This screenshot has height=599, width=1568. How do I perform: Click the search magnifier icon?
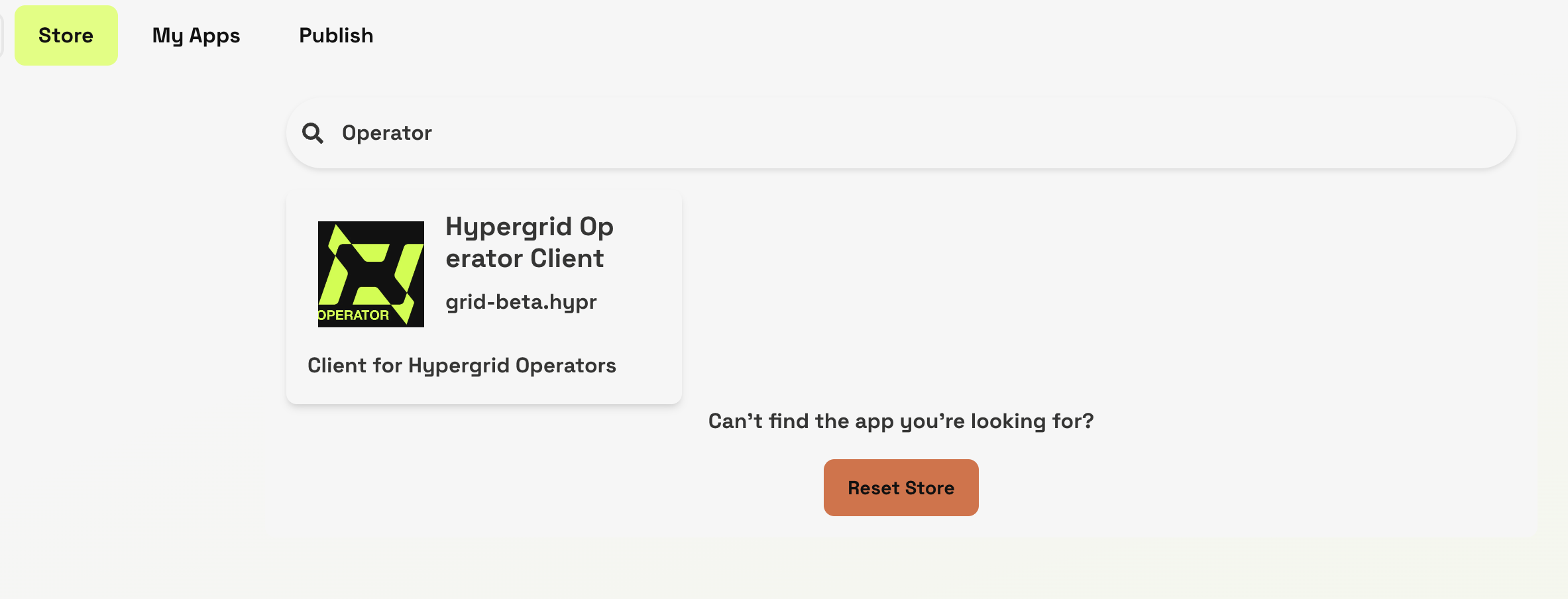click(x=313, y=133)
